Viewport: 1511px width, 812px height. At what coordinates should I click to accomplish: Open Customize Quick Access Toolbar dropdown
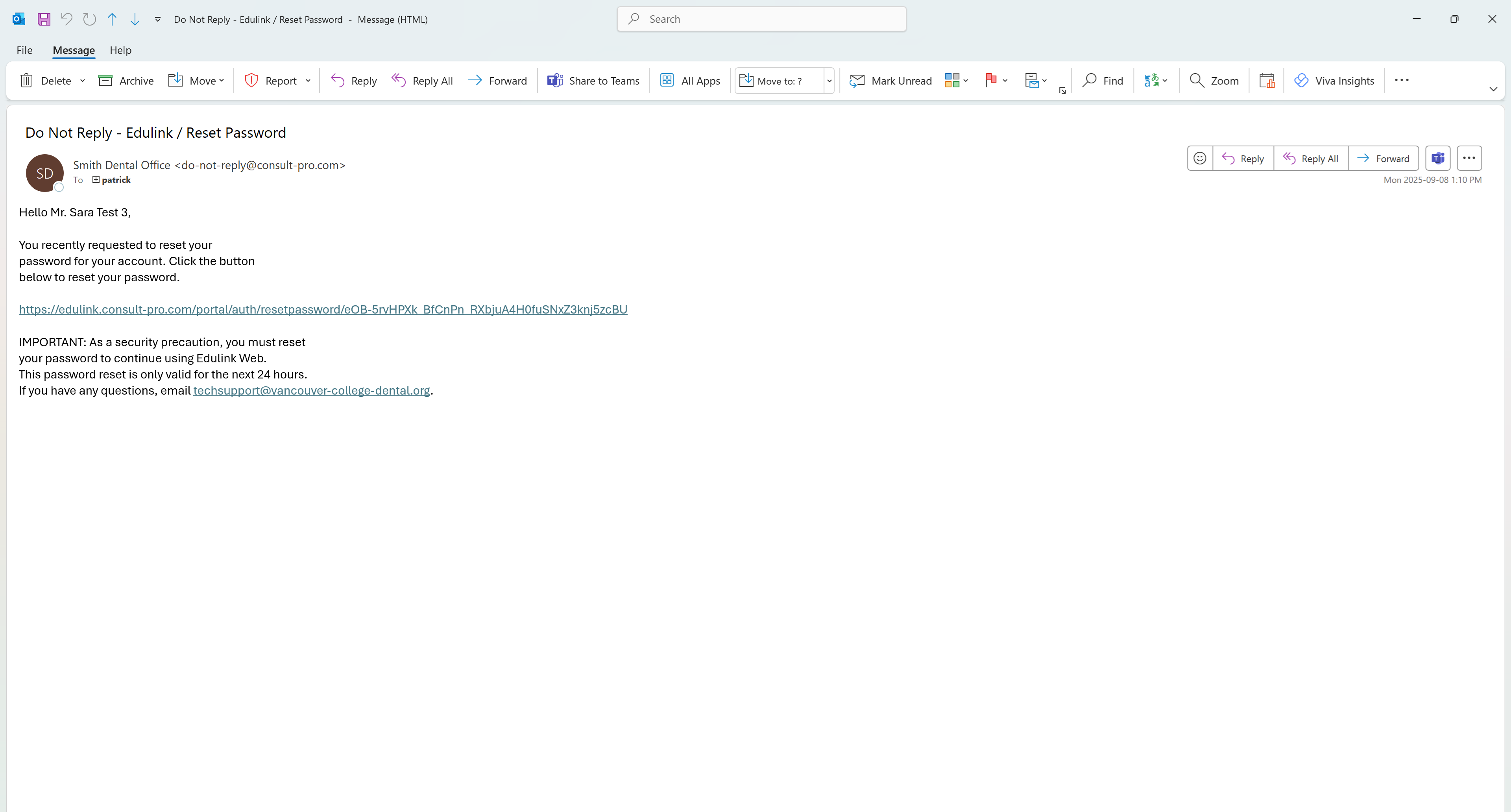coord(158,19)
